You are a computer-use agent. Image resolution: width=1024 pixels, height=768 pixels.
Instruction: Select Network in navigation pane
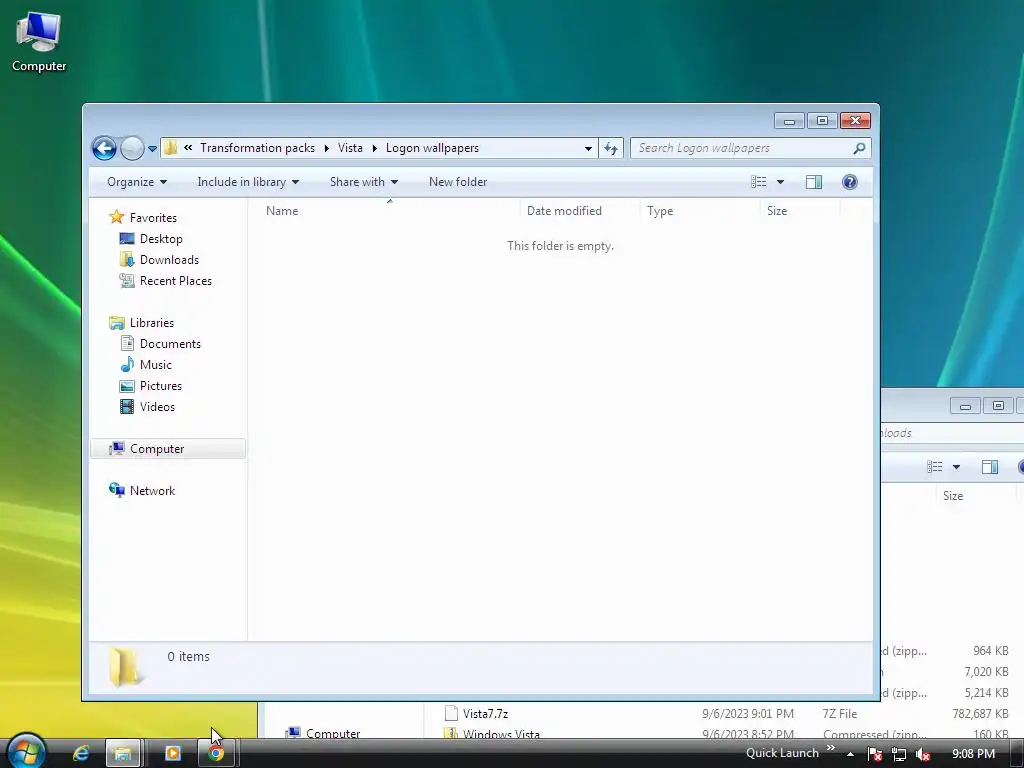click(x=152, y=490)
